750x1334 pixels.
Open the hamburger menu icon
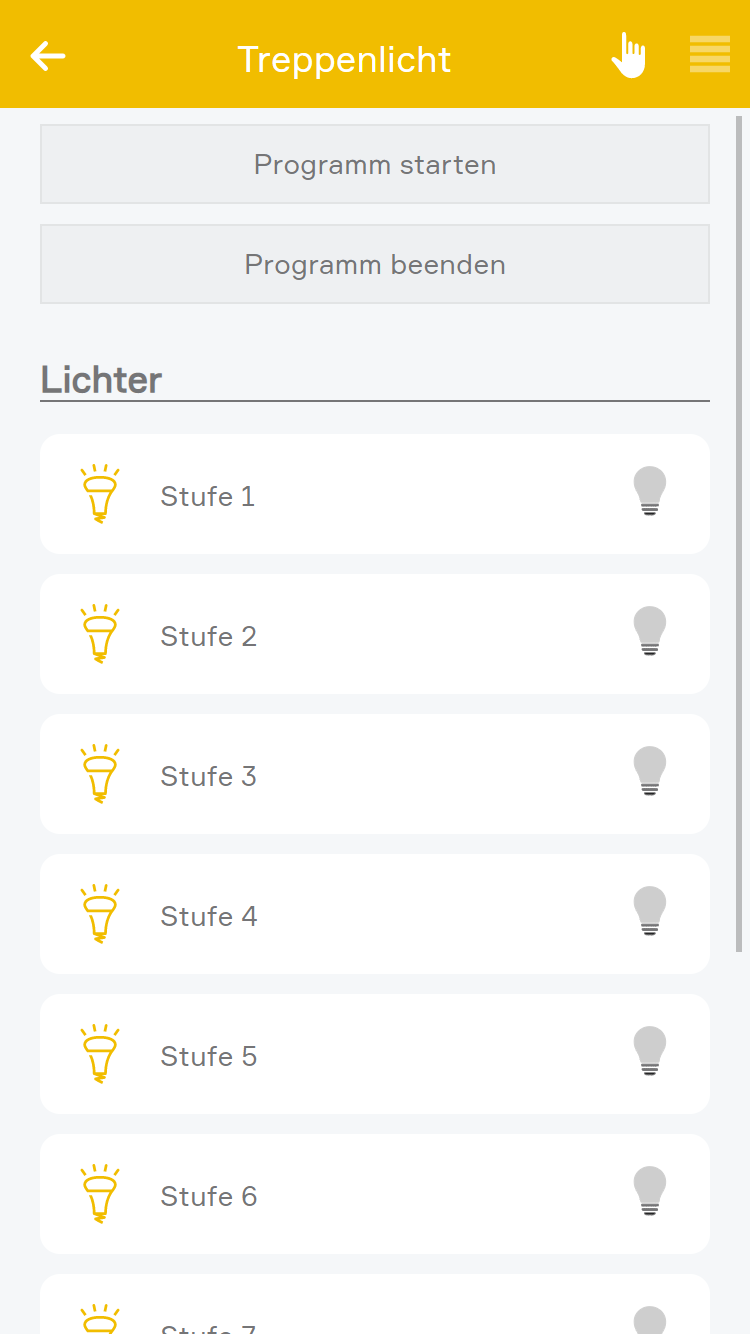click(x=710, y=55)
